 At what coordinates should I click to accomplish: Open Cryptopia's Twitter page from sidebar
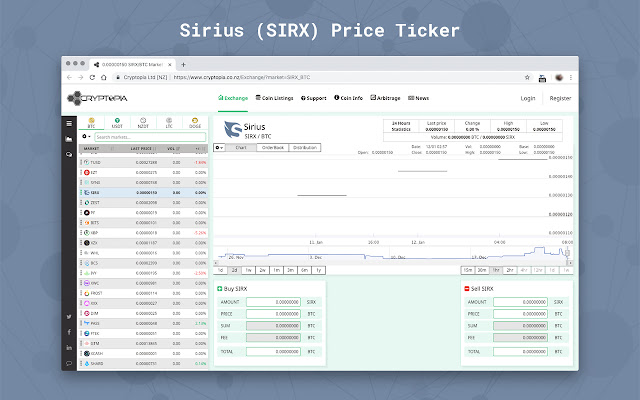point(69,316)
